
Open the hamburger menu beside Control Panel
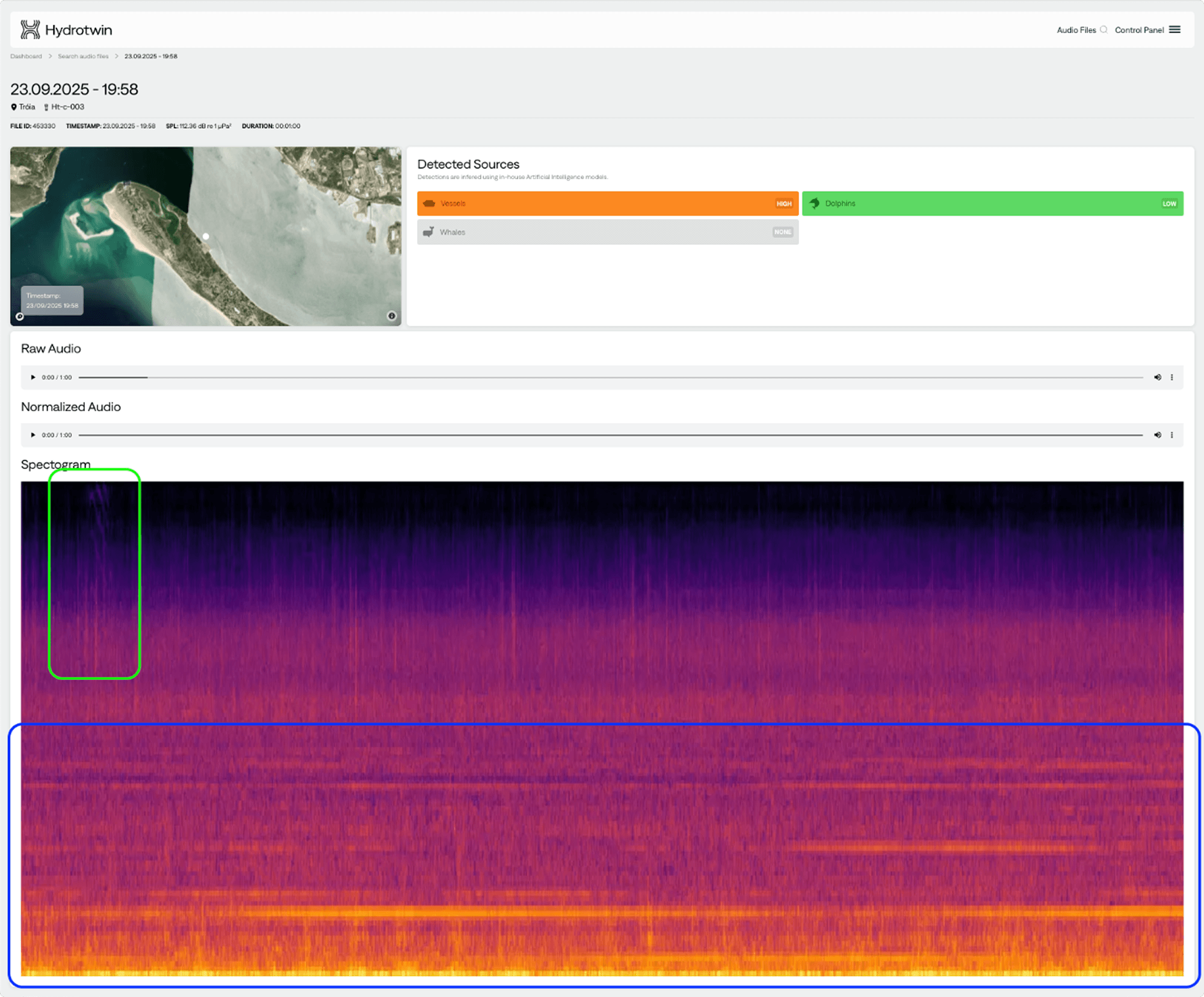click(1175, 29)
